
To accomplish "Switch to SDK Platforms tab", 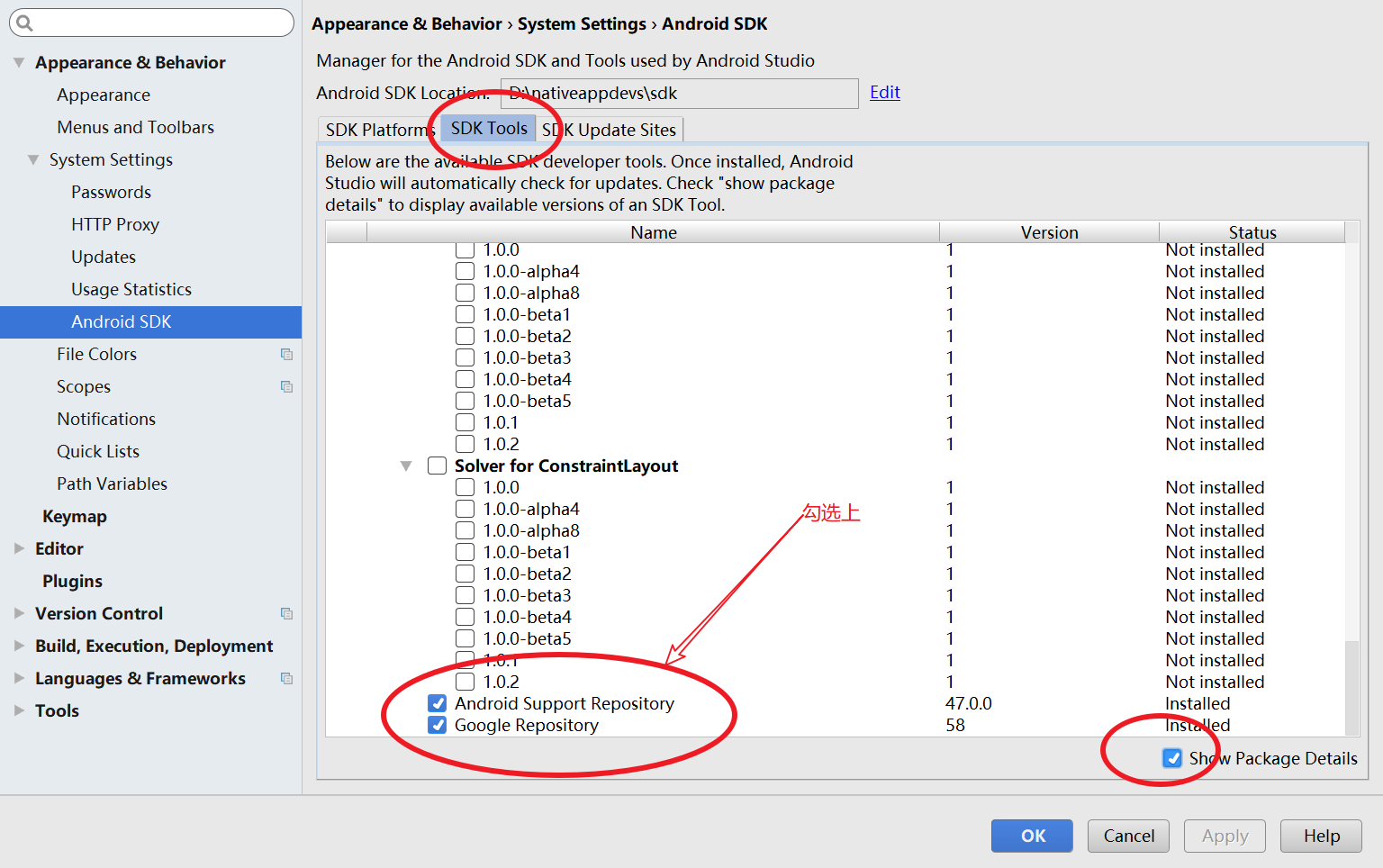I will (x=379, y=130).
